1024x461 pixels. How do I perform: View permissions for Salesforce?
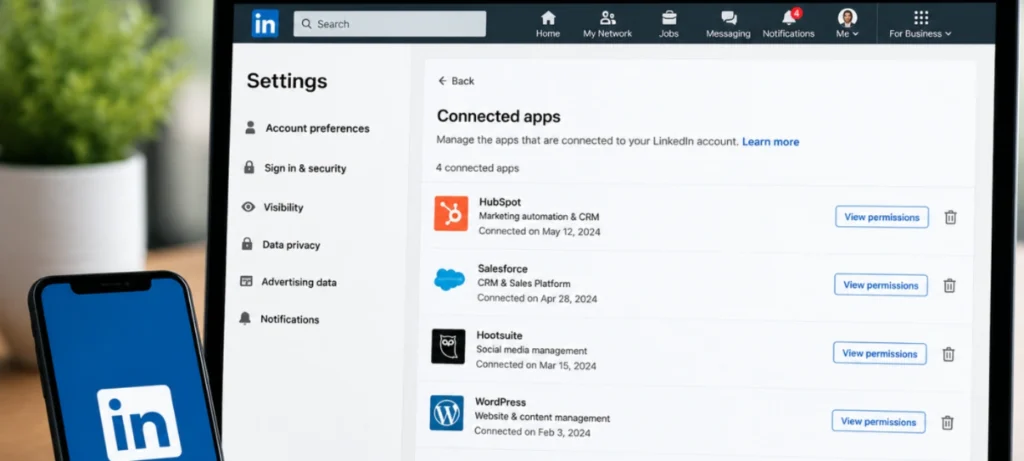881,285
